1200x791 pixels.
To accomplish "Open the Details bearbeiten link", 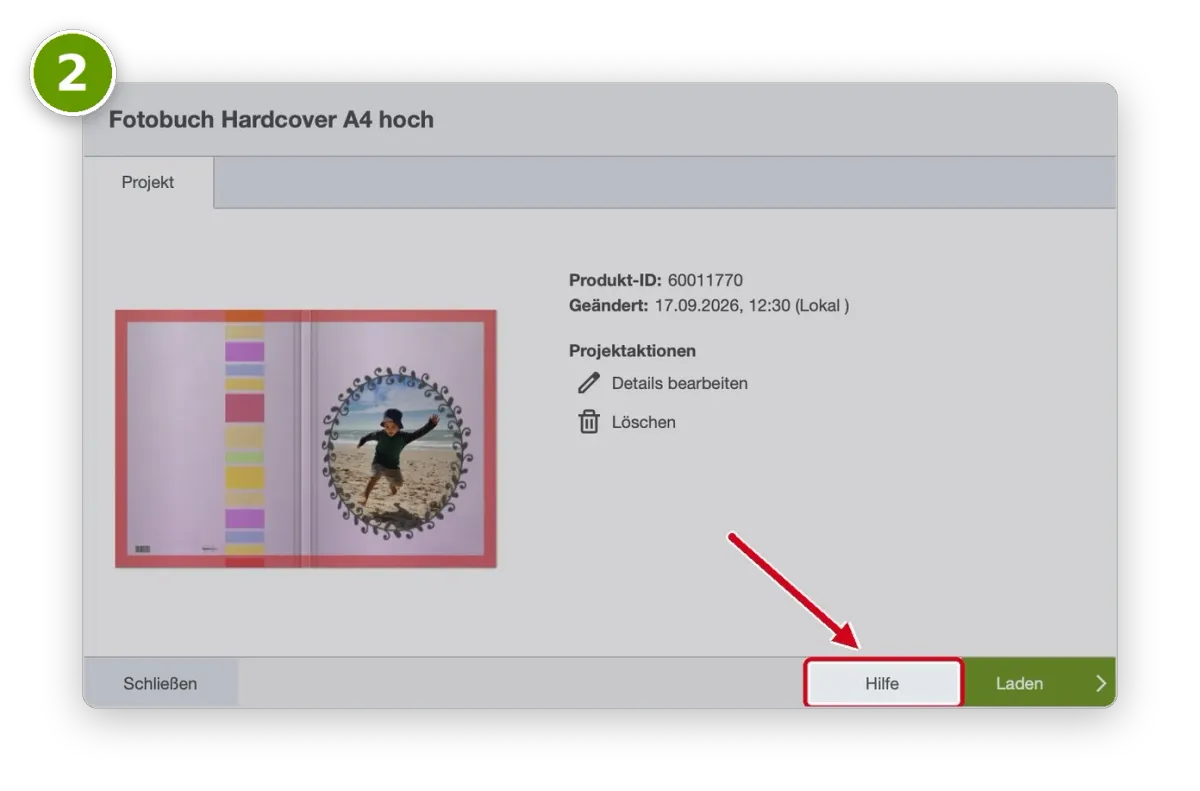I will [680, 383].
